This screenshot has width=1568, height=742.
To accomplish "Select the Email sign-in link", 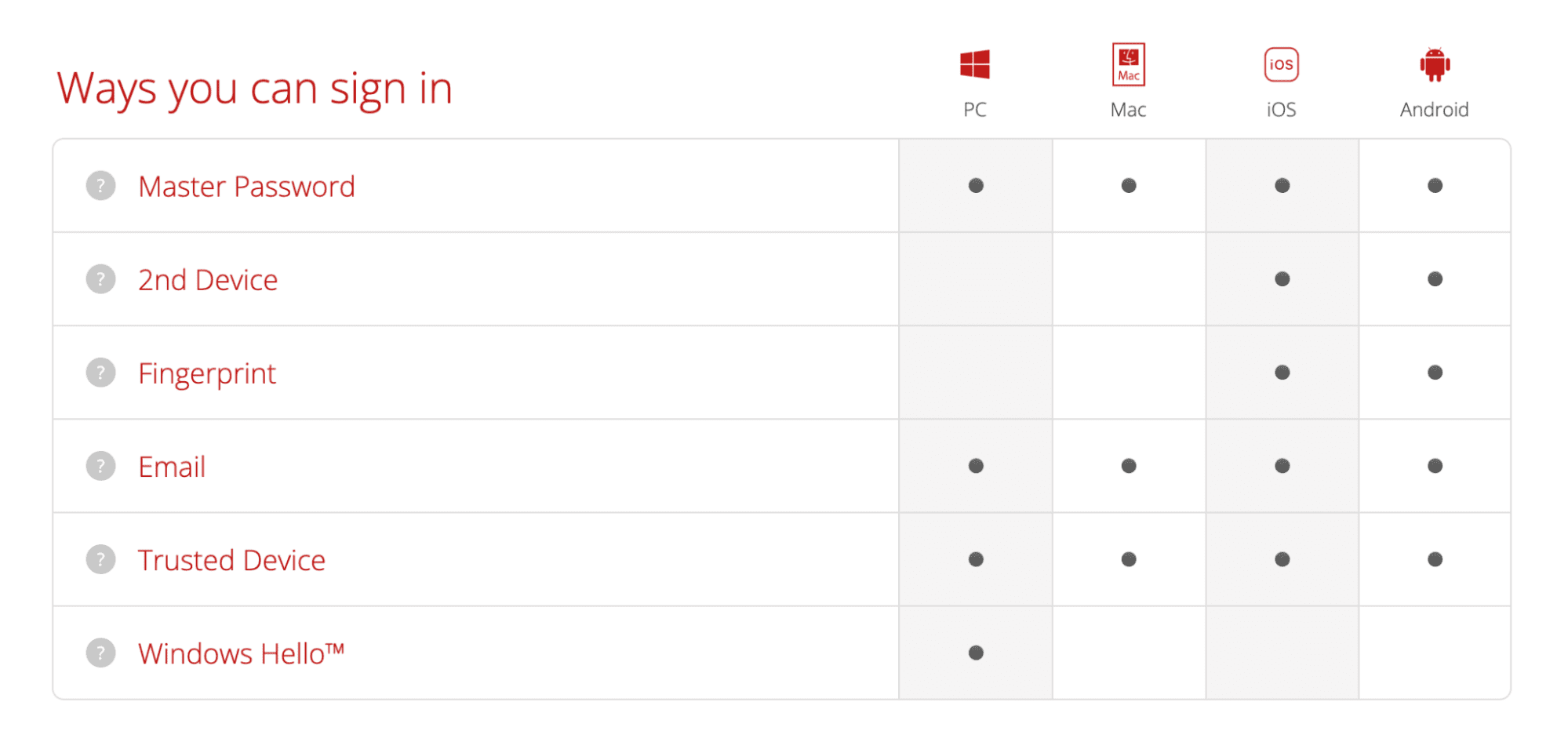I will click(172, 467).
